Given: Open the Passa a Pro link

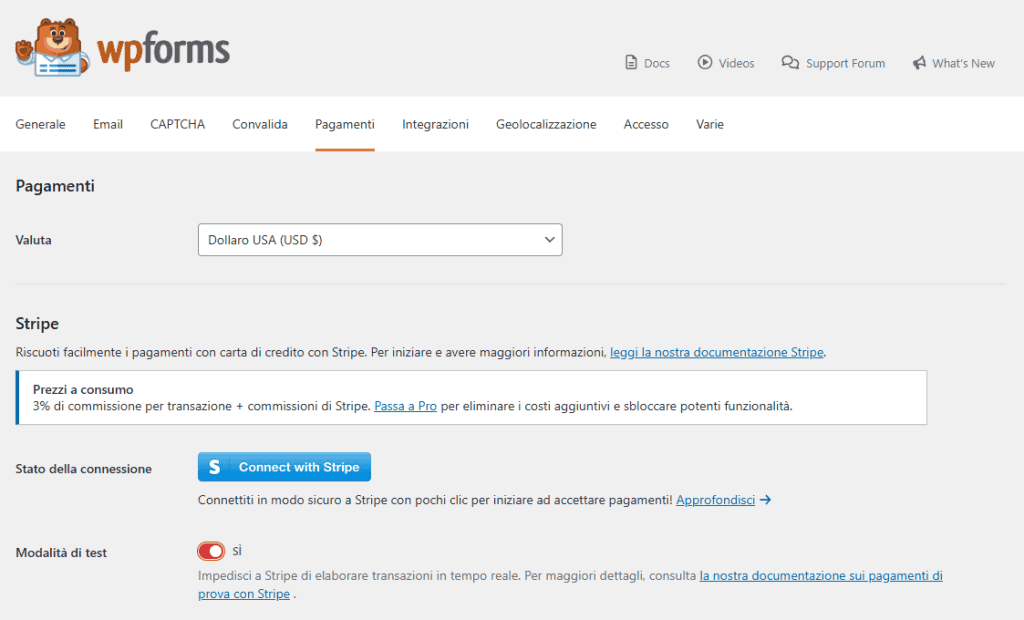Looking at the screenshot, I should (405, 406).
